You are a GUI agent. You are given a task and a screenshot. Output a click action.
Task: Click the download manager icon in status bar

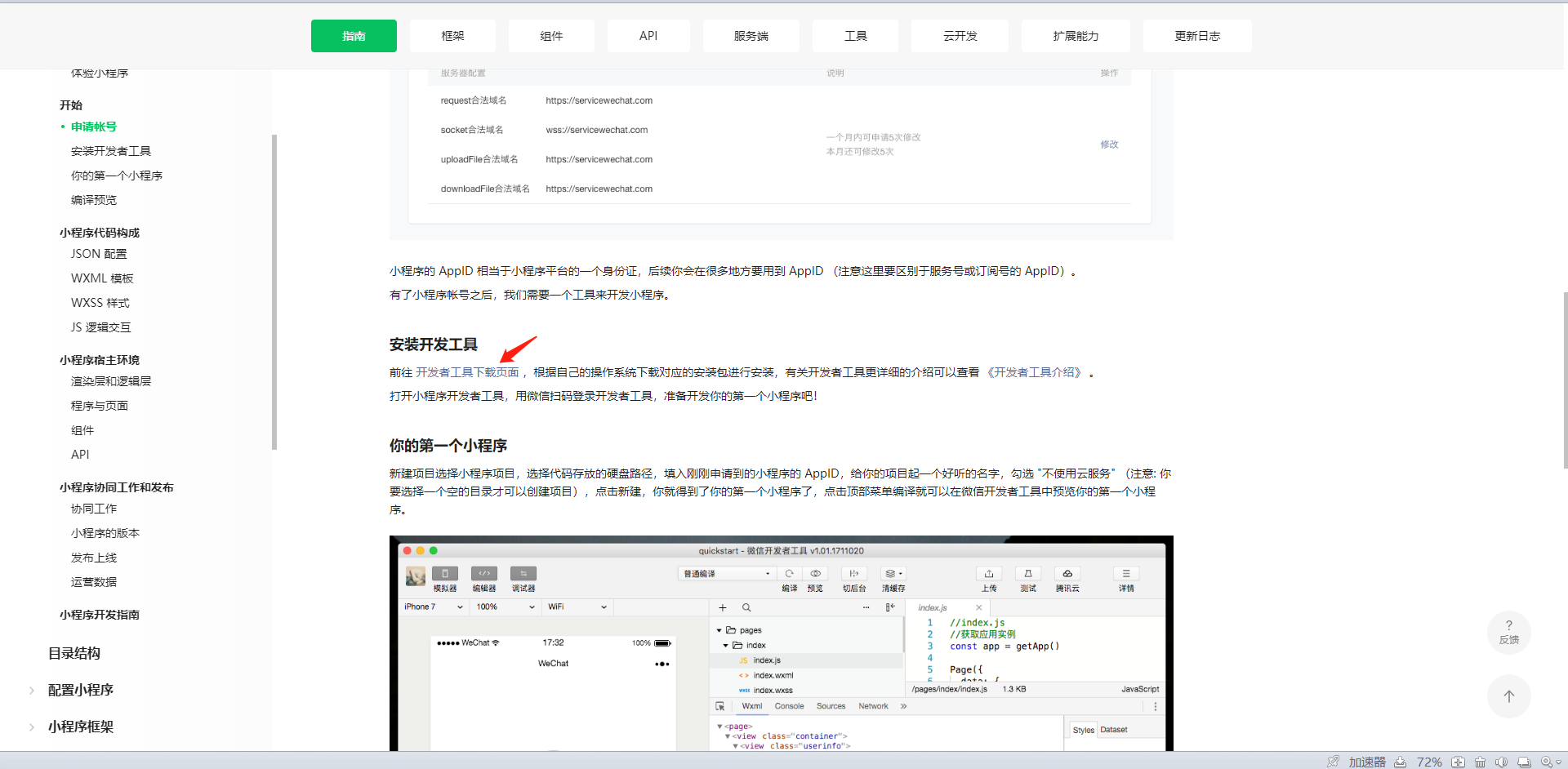pos(1401,762)
